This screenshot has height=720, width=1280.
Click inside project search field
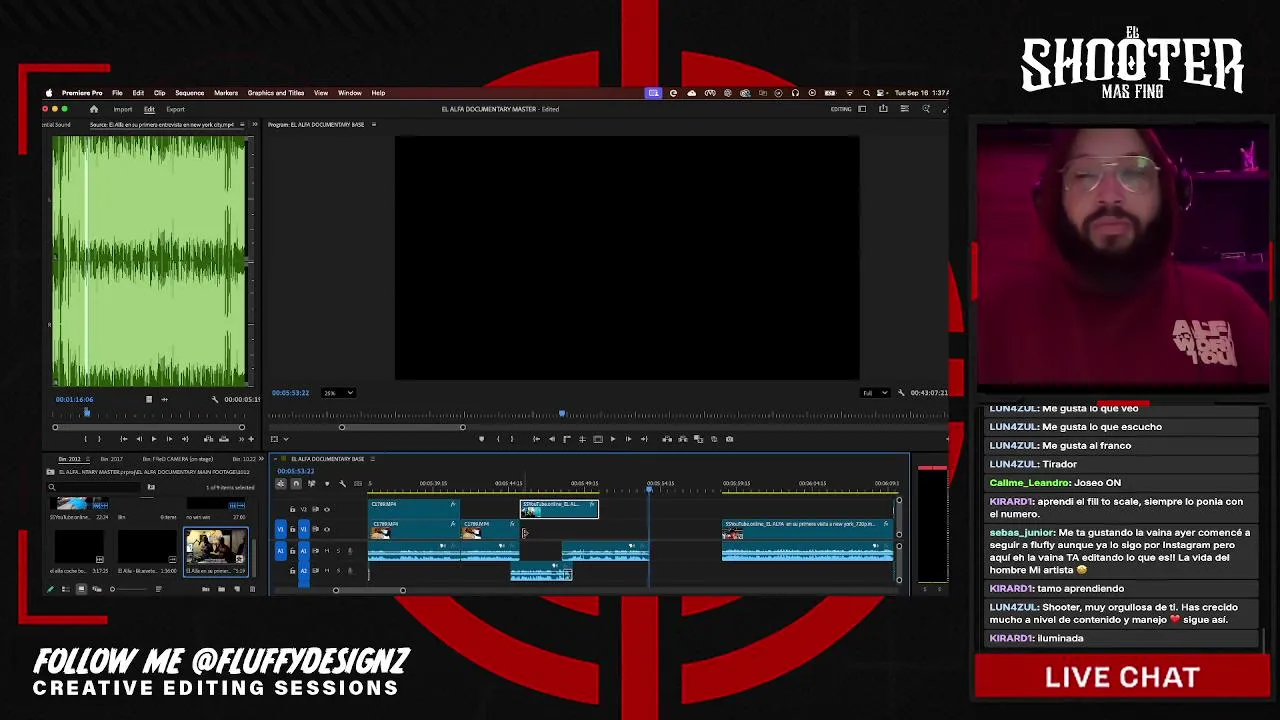point(95,487)
